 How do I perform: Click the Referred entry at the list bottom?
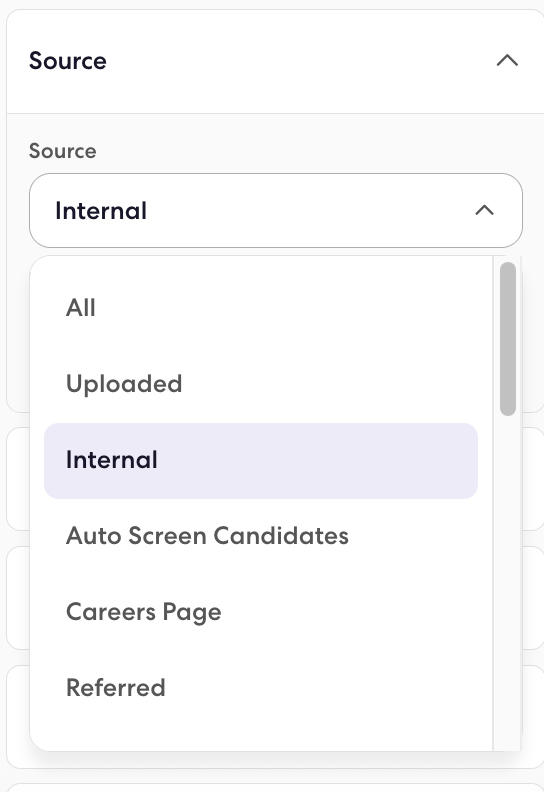(x=261, y=688)
